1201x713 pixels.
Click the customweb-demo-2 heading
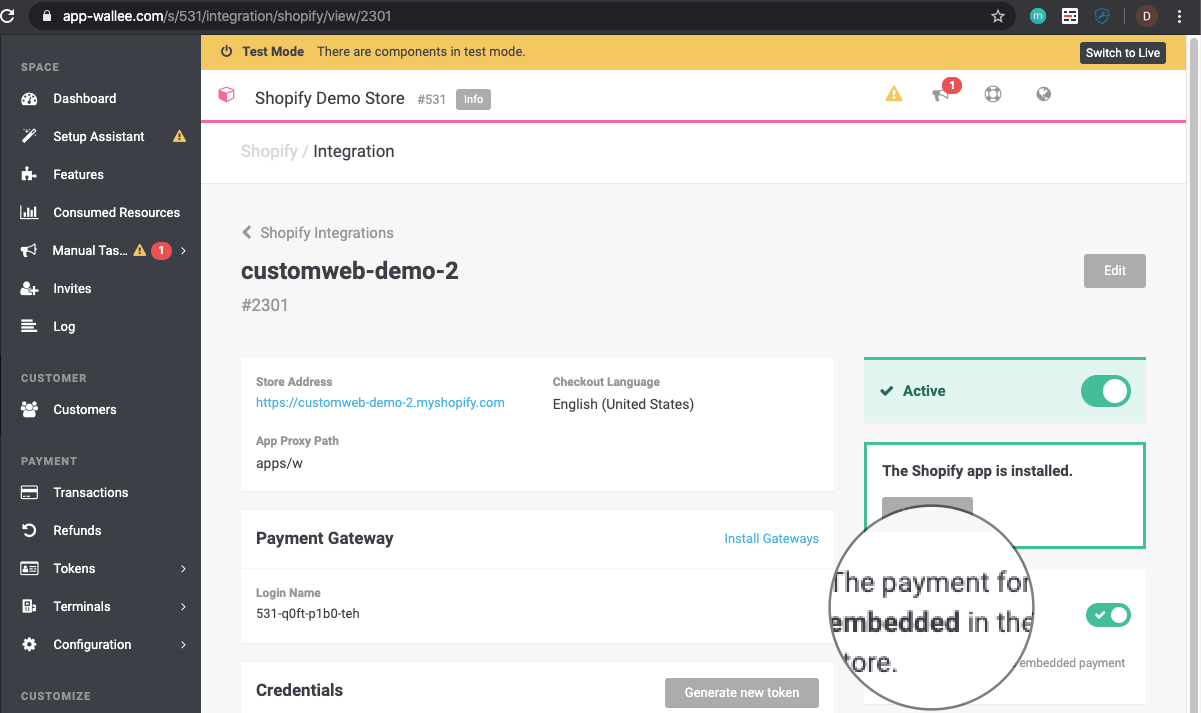(350, 270)
